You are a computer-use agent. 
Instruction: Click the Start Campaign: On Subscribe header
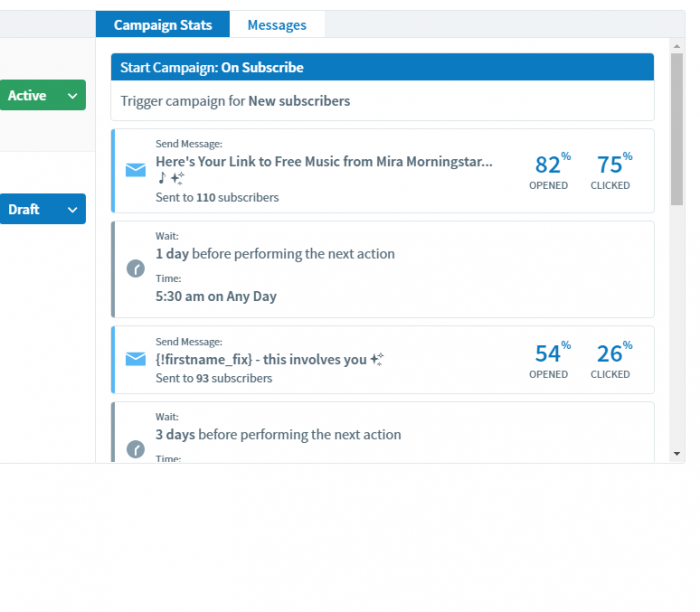click(383, 67)
